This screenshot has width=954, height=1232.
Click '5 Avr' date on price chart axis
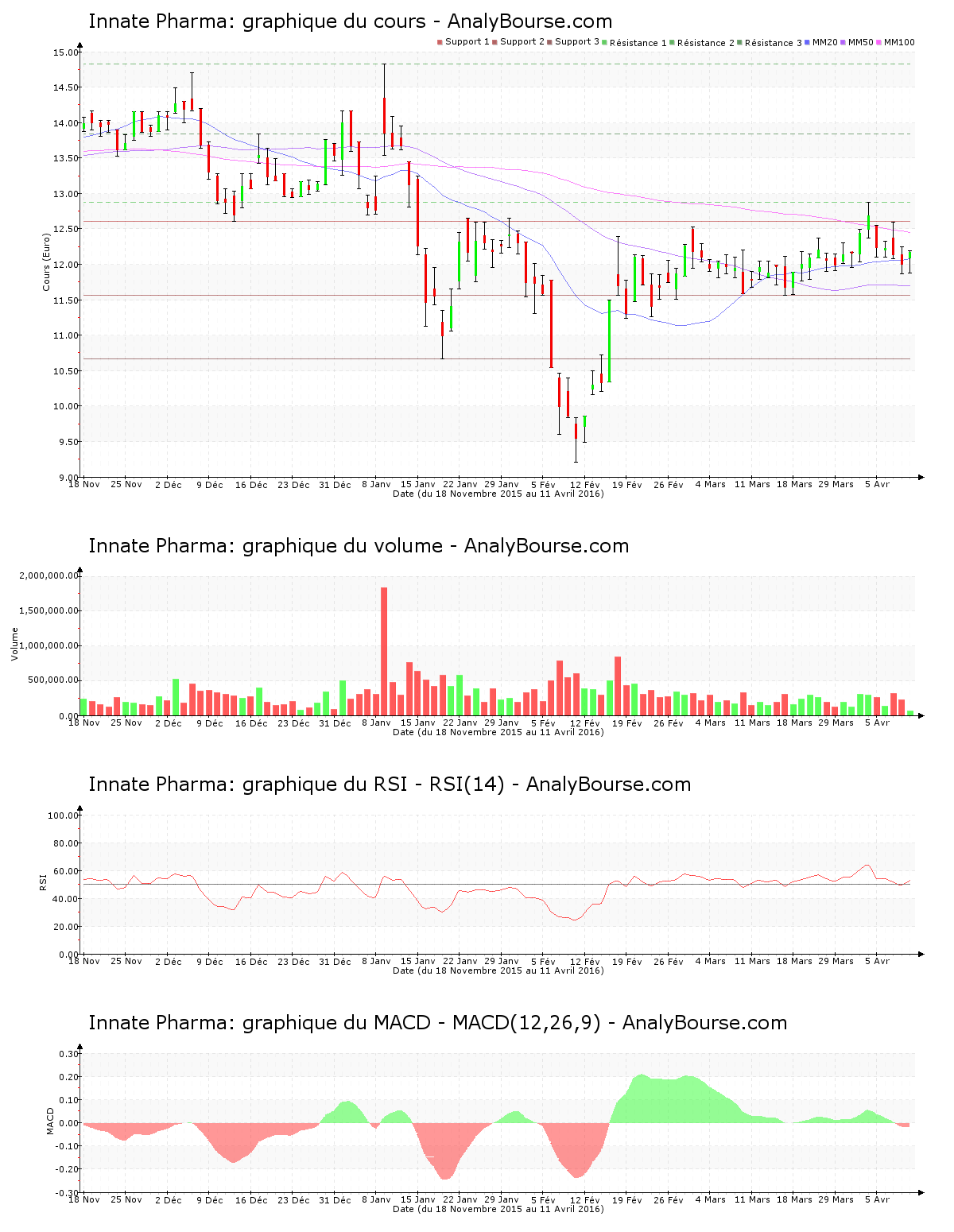pyautogui.click(x=877, y=484)
